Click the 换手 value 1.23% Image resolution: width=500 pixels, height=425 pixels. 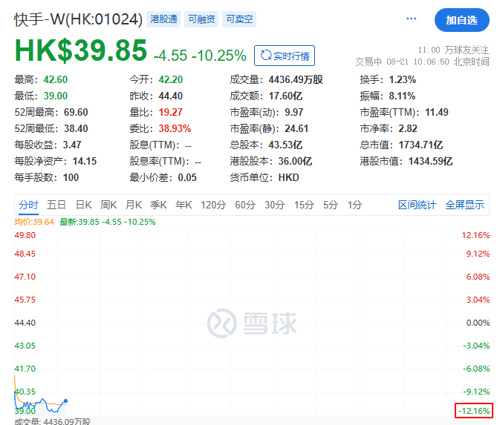tap(402, 80)
